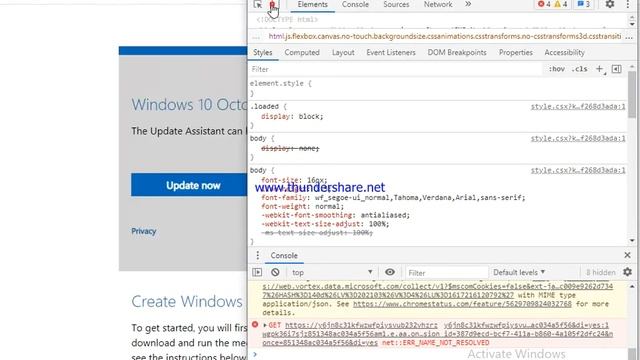Image resolution: width=640 pixels, height=360 pixels.
Task: Click the -webkit-font-smoothing declaration
Action: (x=336, y=215)
